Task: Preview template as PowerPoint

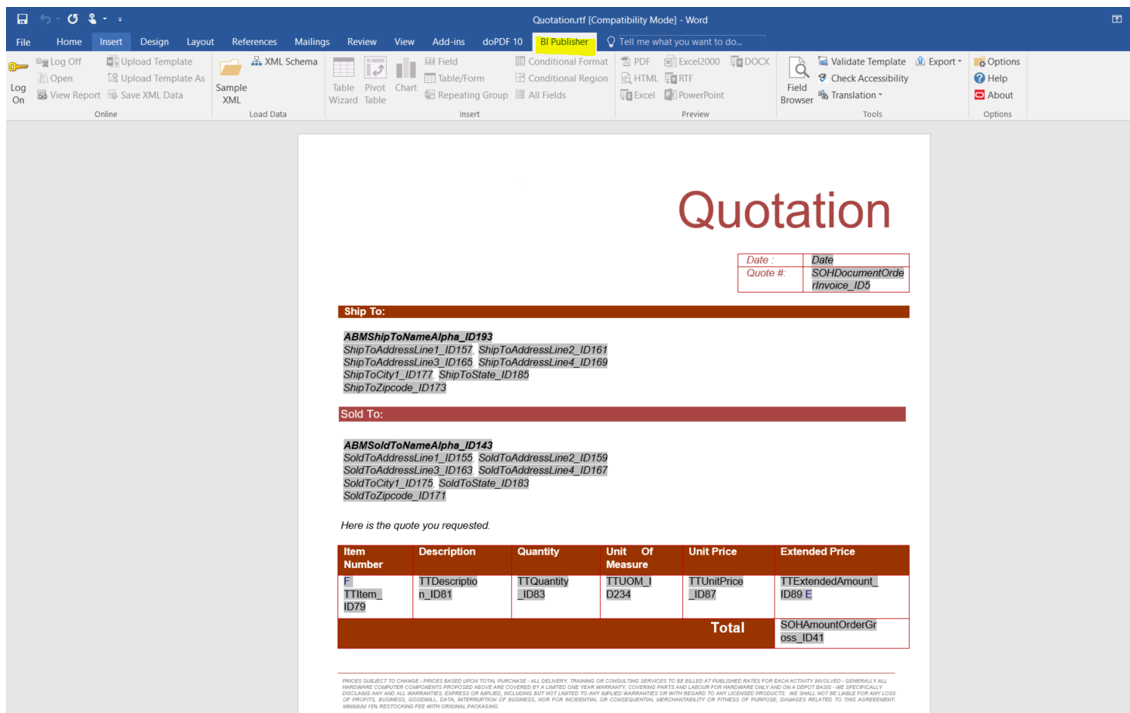Action: pyautogui.click(x=694, y=95)
